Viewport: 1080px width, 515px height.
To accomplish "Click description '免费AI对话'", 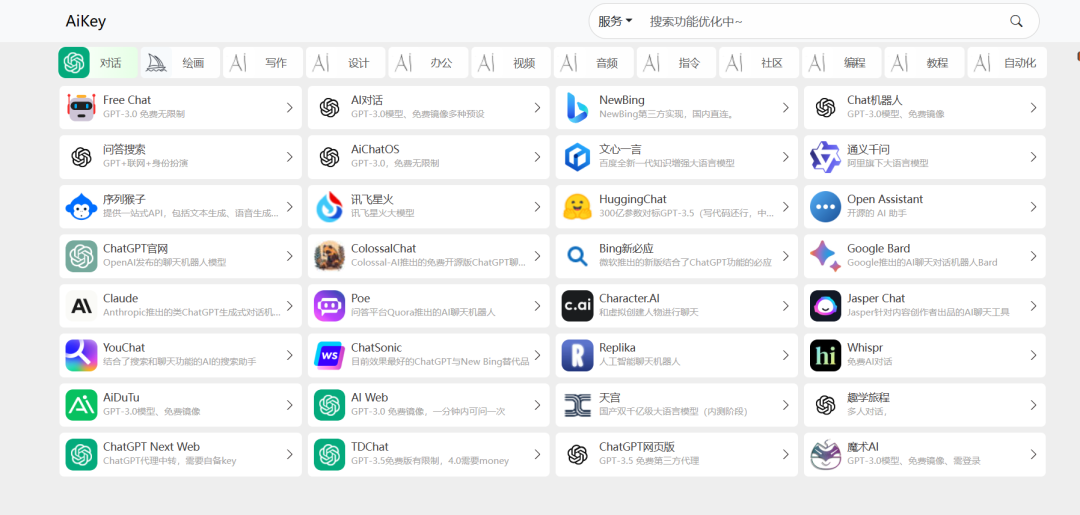I will click(x=871, y=361).
